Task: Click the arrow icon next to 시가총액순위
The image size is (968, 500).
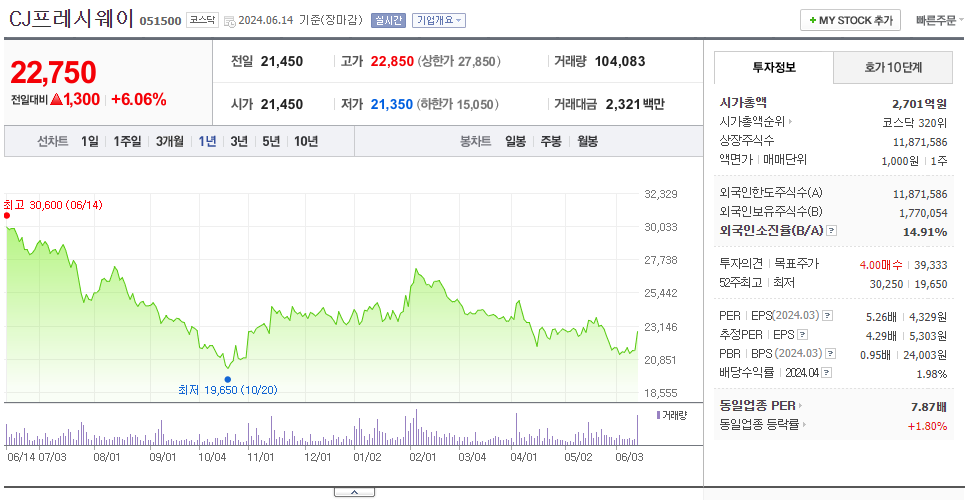Action: (790, 122)
